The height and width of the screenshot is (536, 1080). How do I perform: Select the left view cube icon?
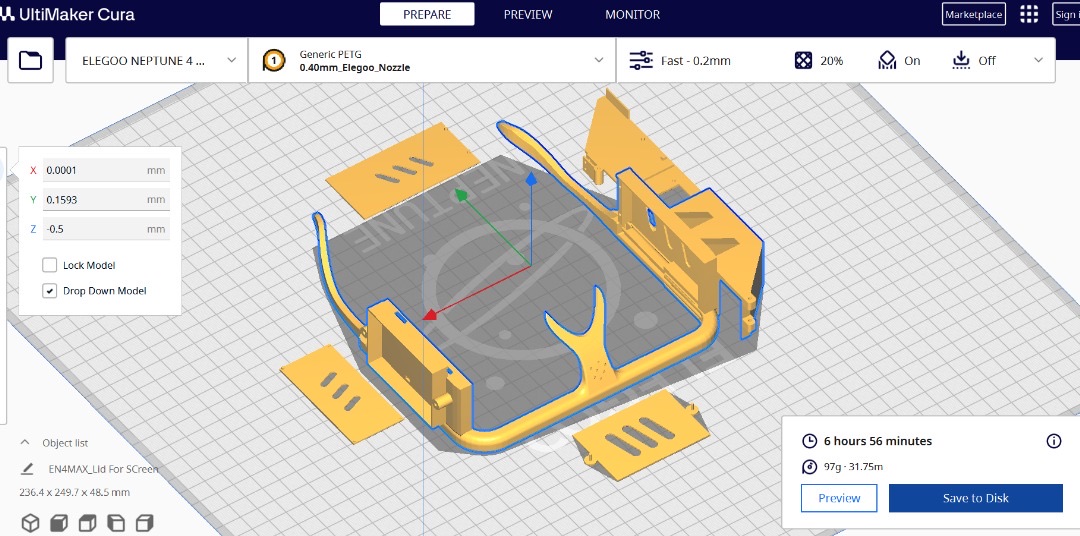pos(116,522)
